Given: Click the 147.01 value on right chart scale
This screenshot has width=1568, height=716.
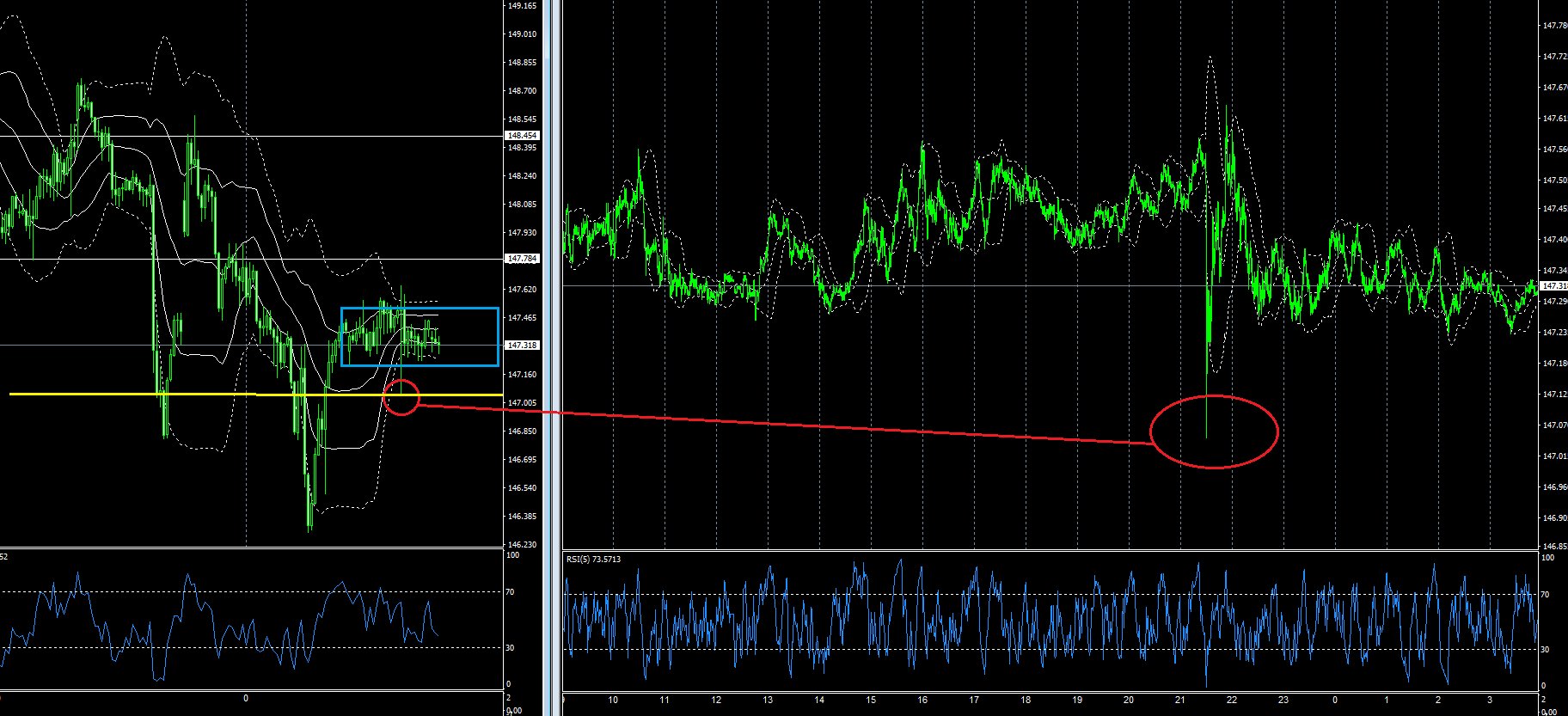Looking at the screenshot, I should pyautogui.click(x=1555, y=456).
